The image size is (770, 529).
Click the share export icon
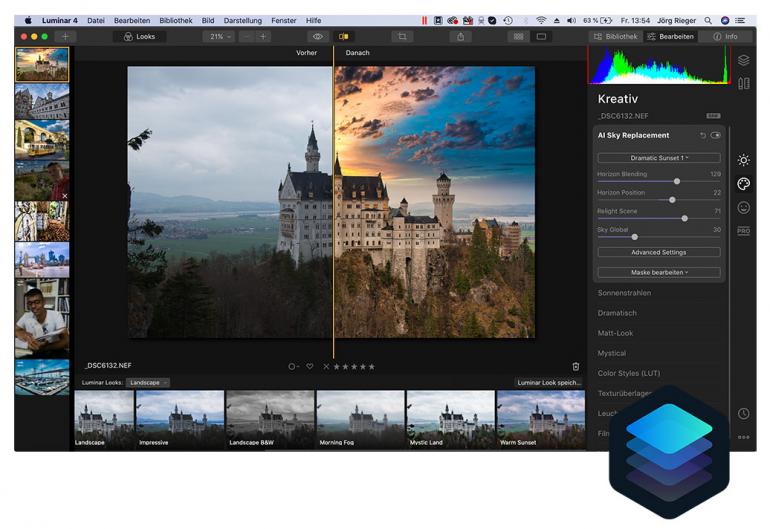[x=461, y=36]
